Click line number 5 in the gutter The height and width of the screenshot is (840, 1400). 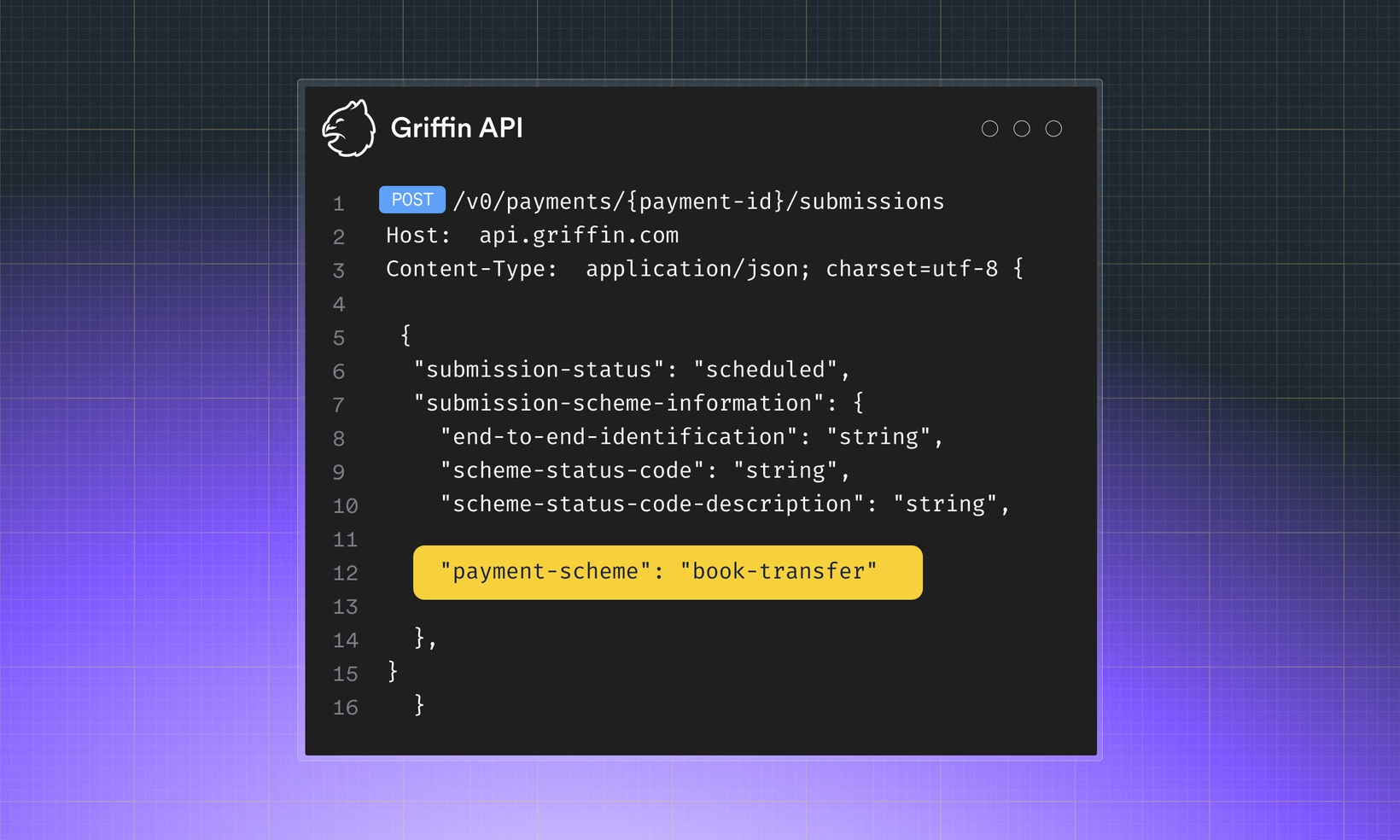[339, 339]
